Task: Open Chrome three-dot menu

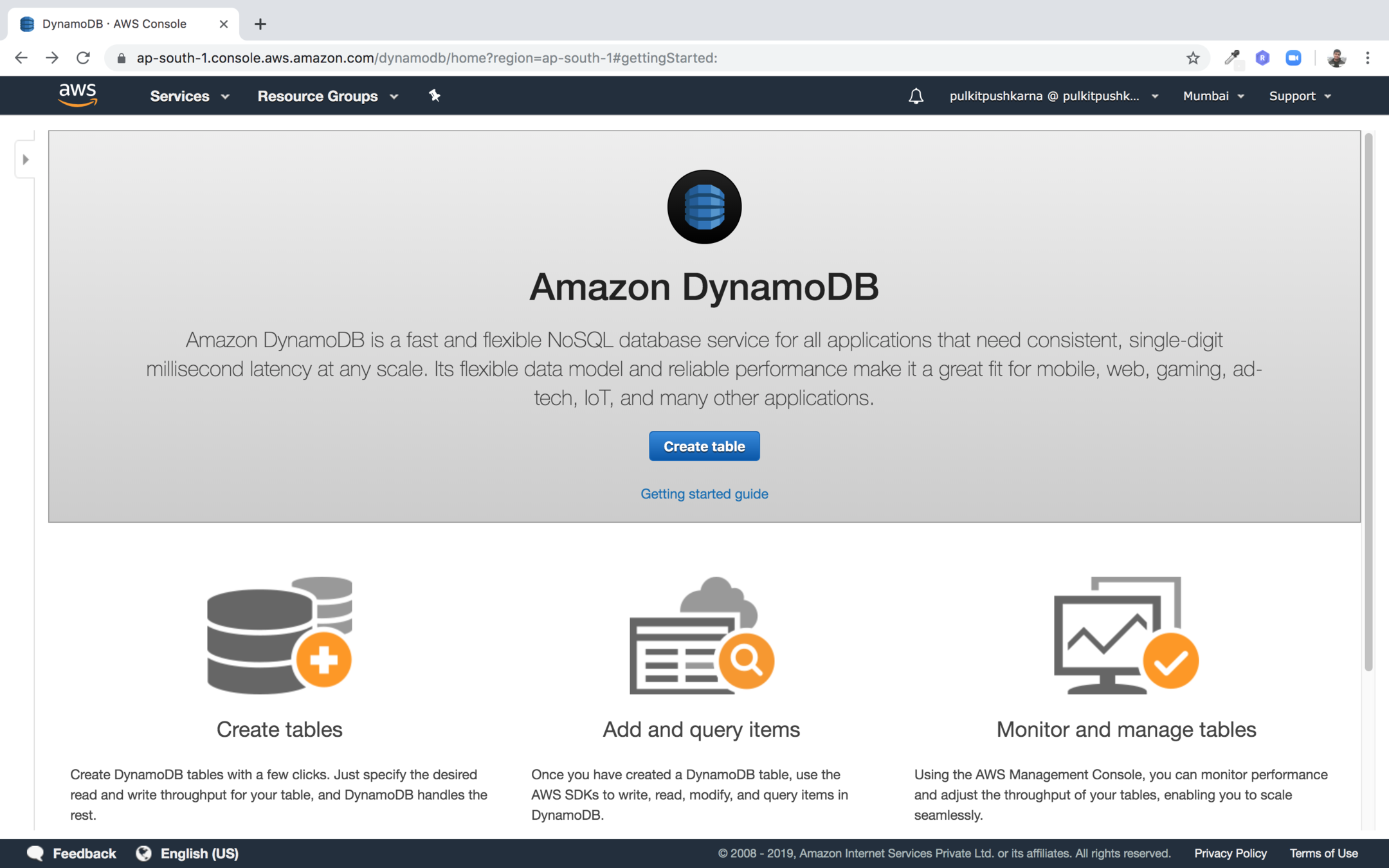Action: [1368, 58]
